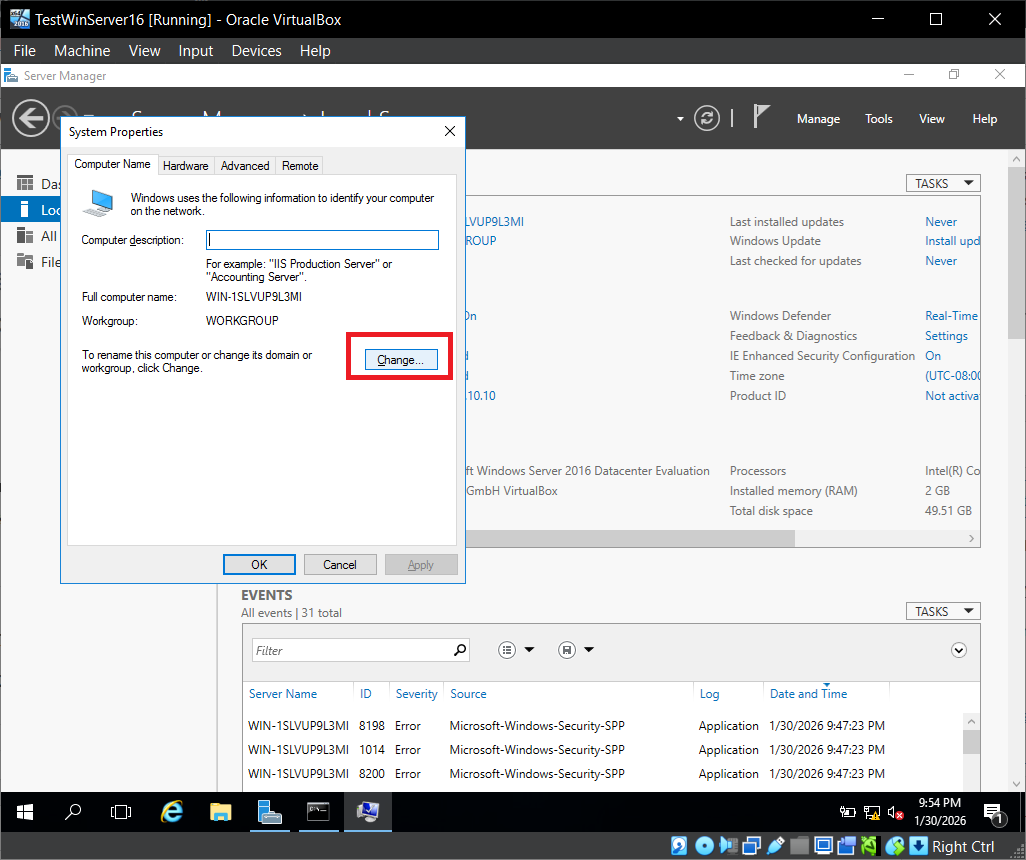Switch to the Hardware tab
1026x860 pixels.
[186, 166]
